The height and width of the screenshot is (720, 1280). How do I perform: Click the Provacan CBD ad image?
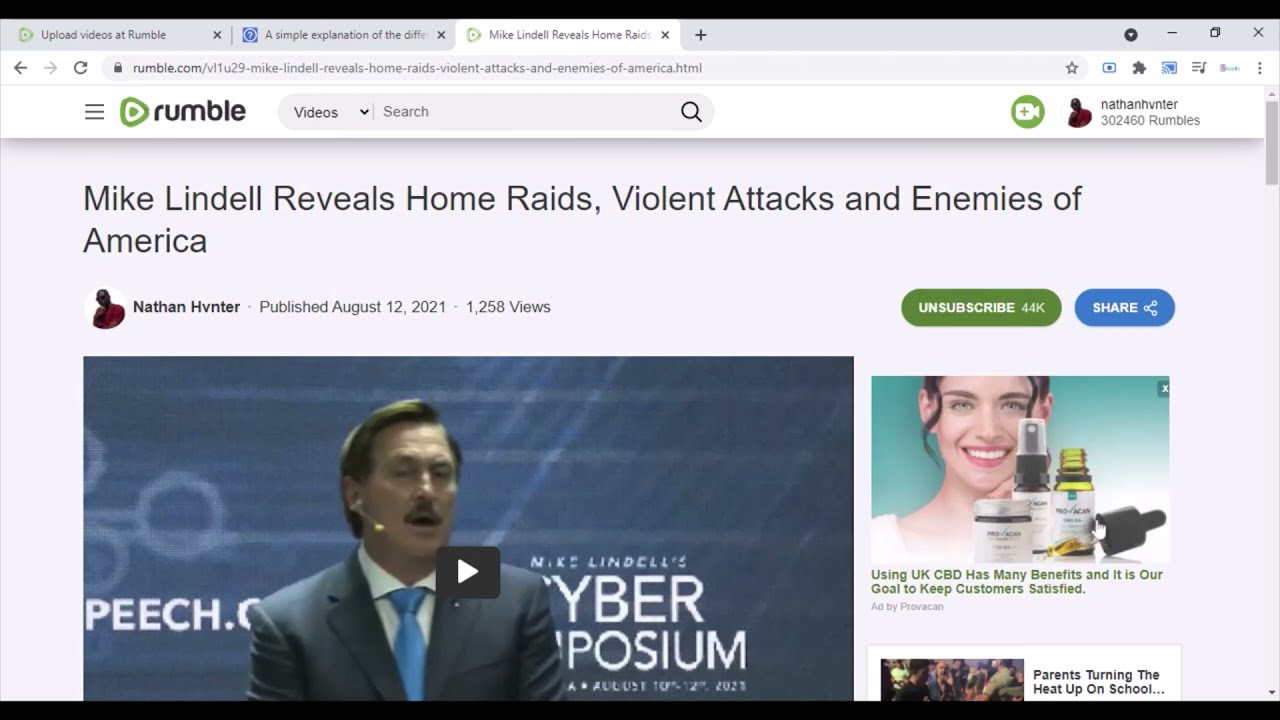pyautogui.click(x=1020, y=469)
